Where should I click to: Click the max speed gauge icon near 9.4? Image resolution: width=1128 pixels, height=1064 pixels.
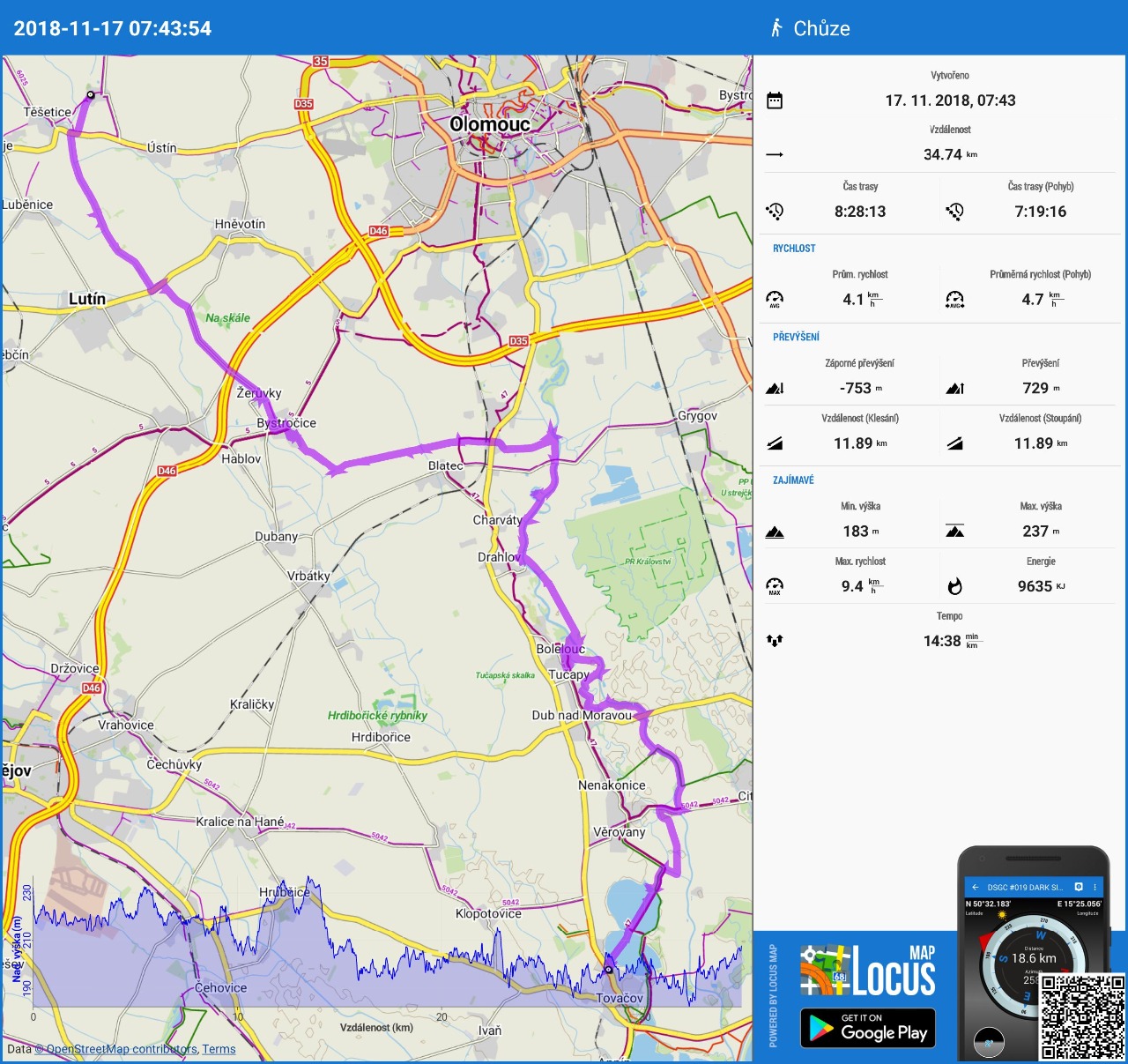[x=775, y=586]
